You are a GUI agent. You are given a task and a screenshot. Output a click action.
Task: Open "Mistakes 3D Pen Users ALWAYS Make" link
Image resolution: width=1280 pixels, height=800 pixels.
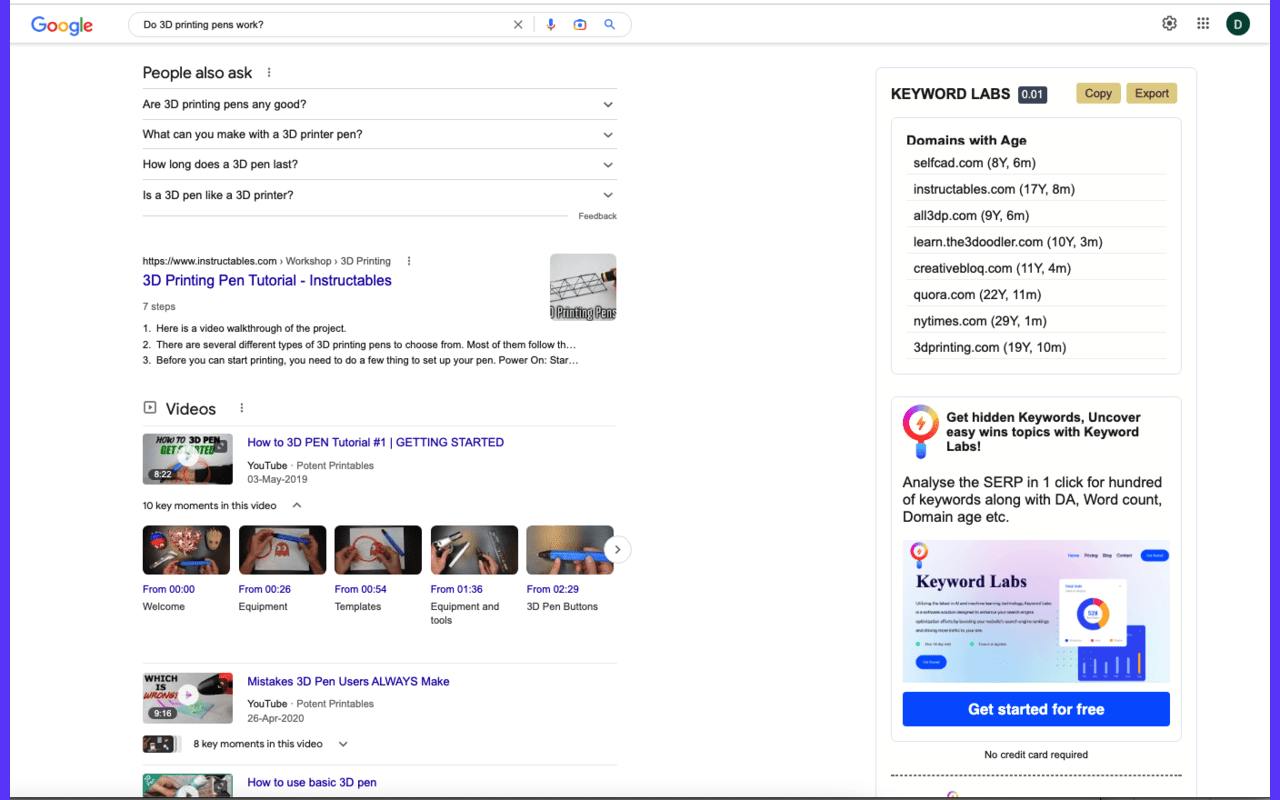[348, 681]
